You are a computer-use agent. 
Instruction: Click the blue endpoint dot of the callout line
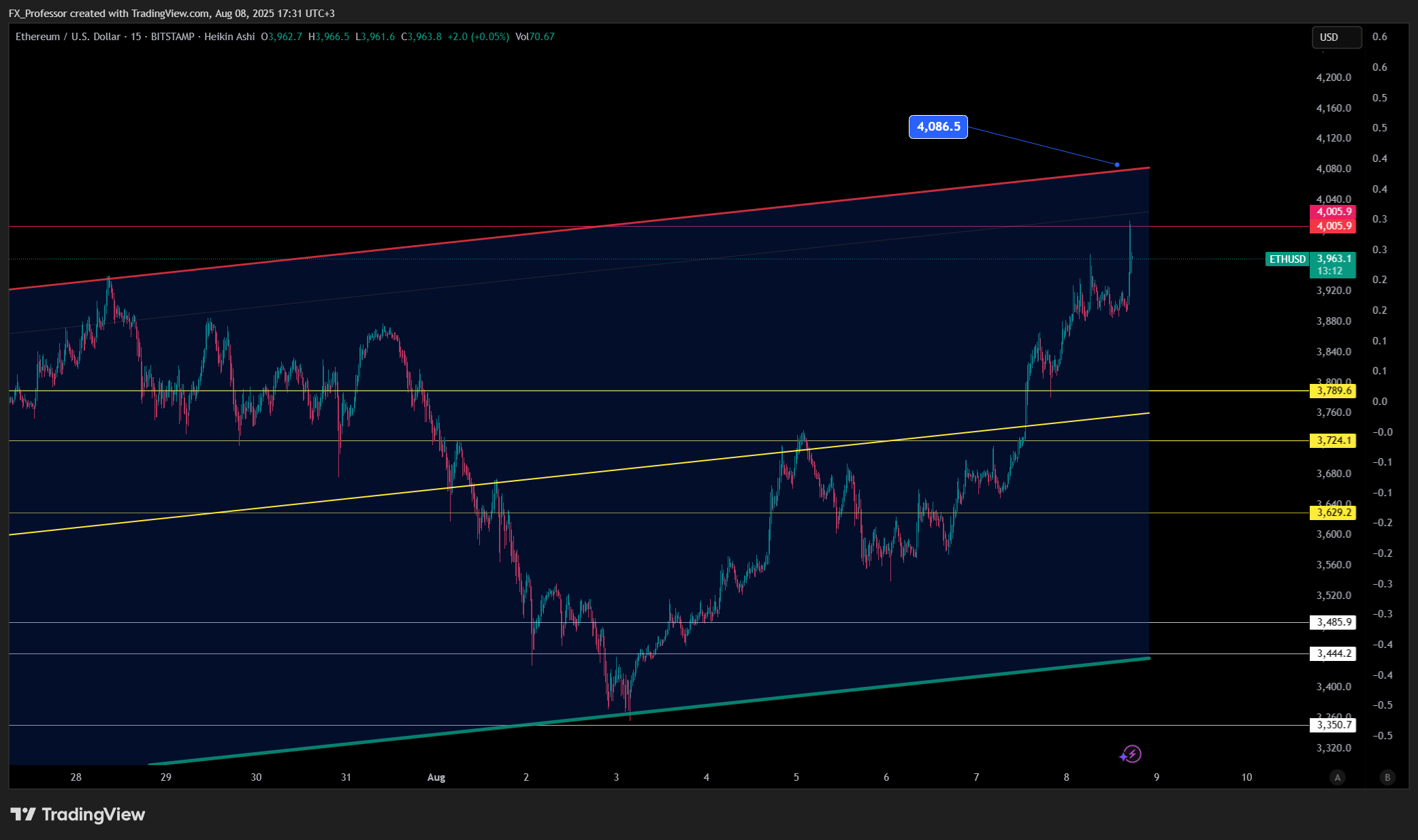tap(1117, 165)
